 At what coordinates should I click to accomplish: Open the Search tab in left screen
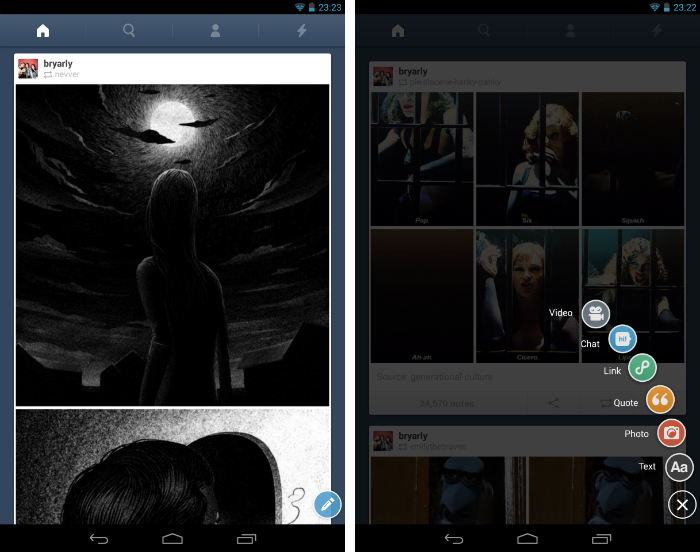click(129, 30)
